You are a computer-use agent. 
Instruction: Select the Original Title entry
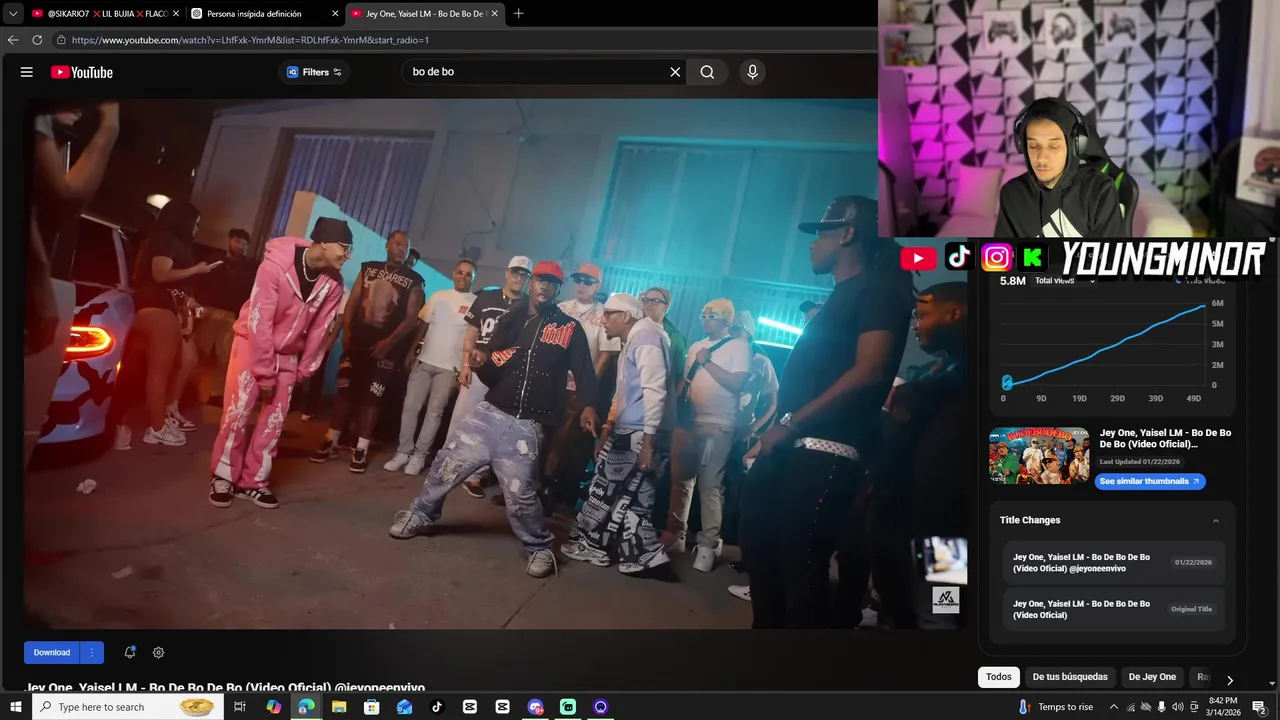[1113, 609]
